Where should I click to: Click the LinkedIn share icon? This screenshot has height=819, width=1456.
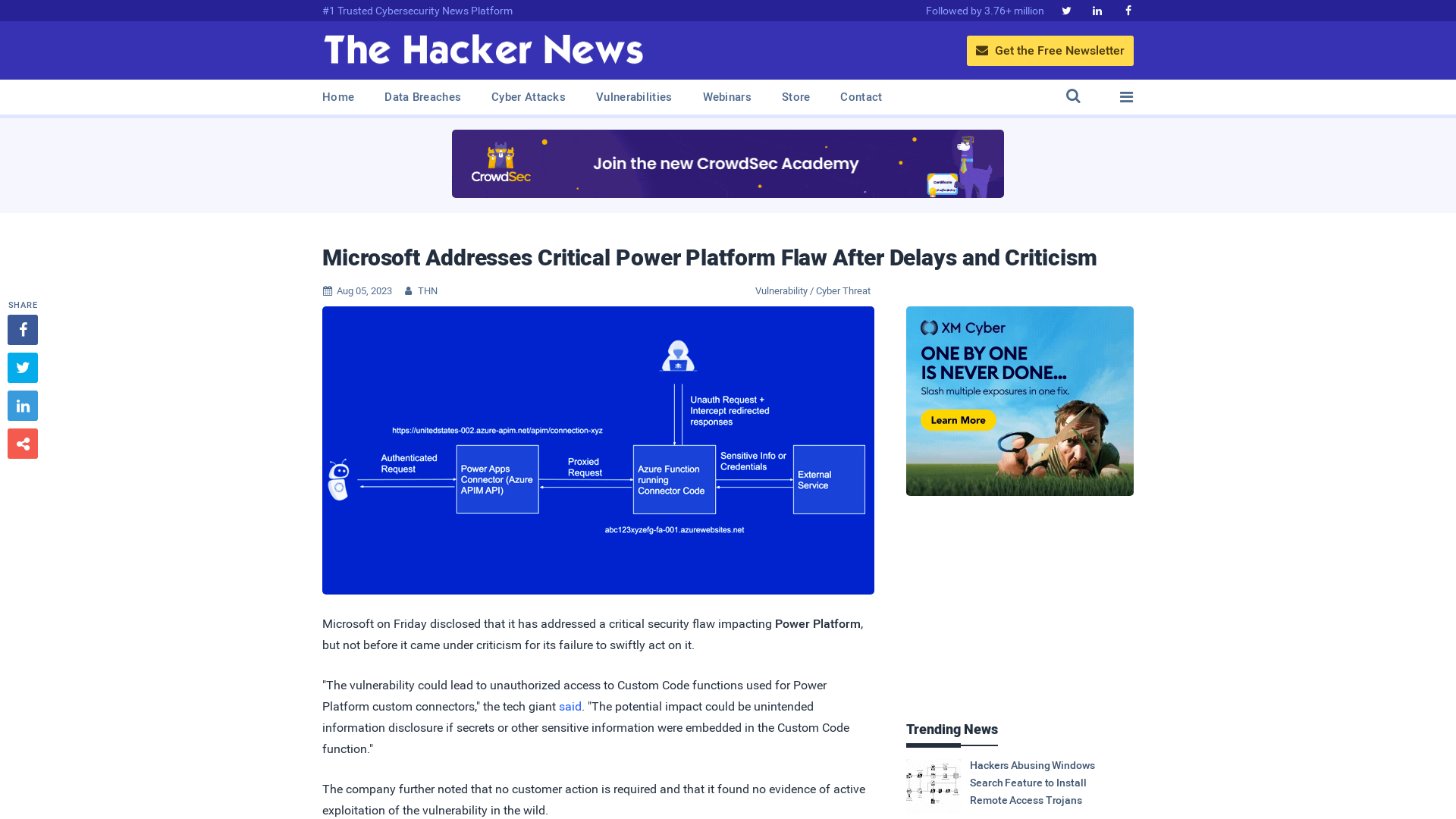point(22,405)
